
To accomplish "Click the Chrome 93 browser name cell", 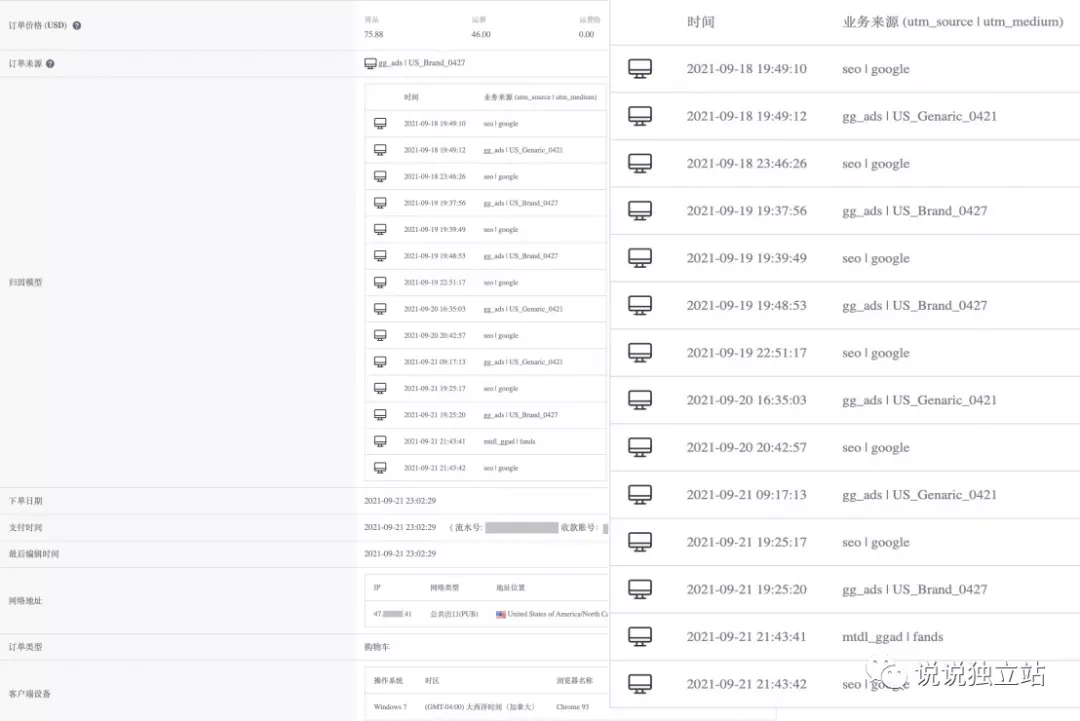I will click(572, 707).
